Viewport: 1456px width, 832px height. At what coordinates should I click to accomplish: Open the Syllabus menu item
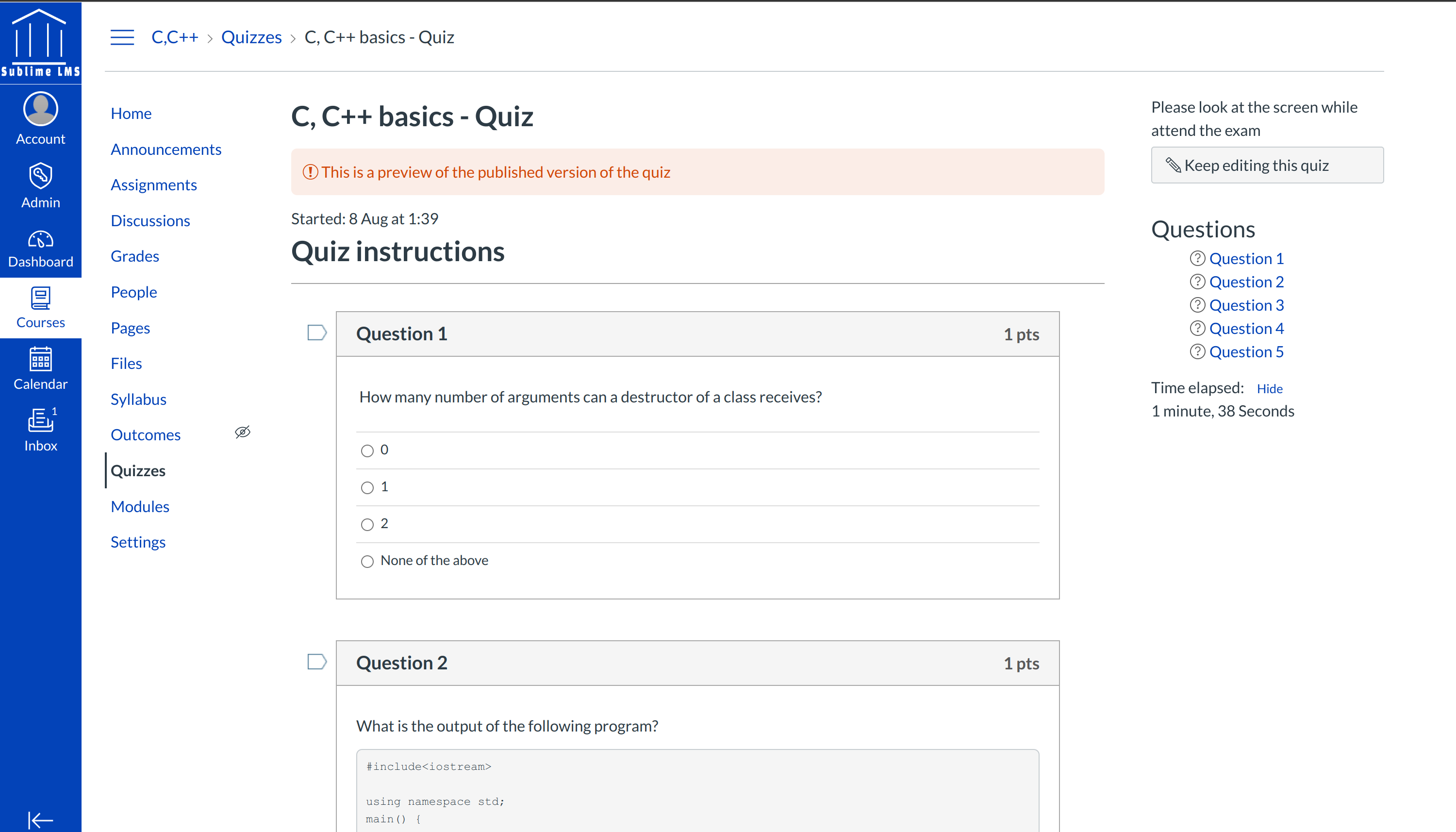coord(138,399)
